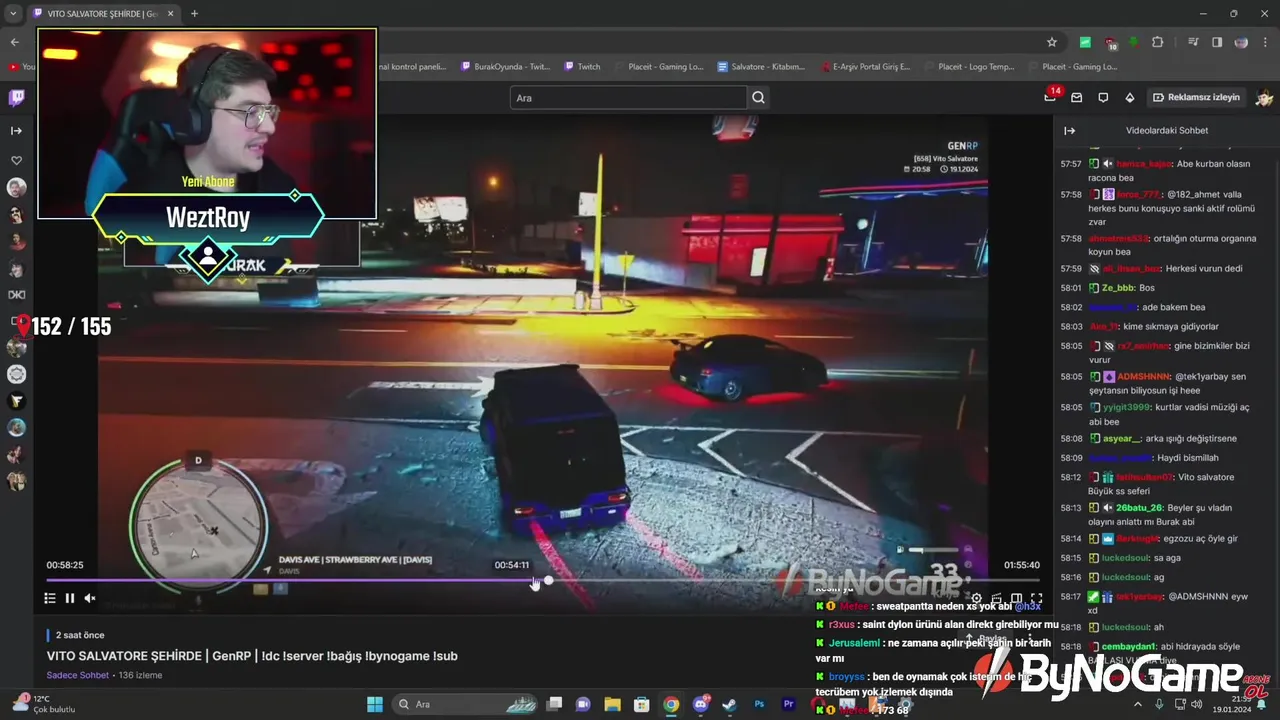Pause the video playback
Image resolution: width=1280 pixels, height=720 pixels.
pos(70,598)
